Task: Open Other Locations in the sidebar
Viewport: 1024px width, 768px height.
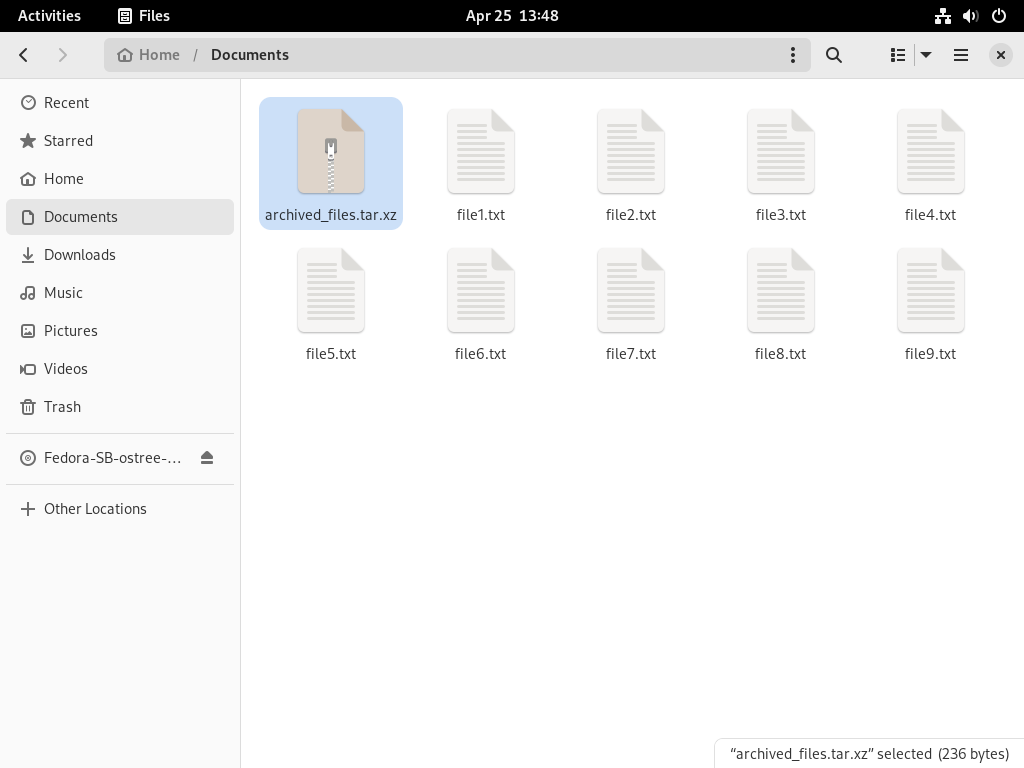Action: pos(120,509)
